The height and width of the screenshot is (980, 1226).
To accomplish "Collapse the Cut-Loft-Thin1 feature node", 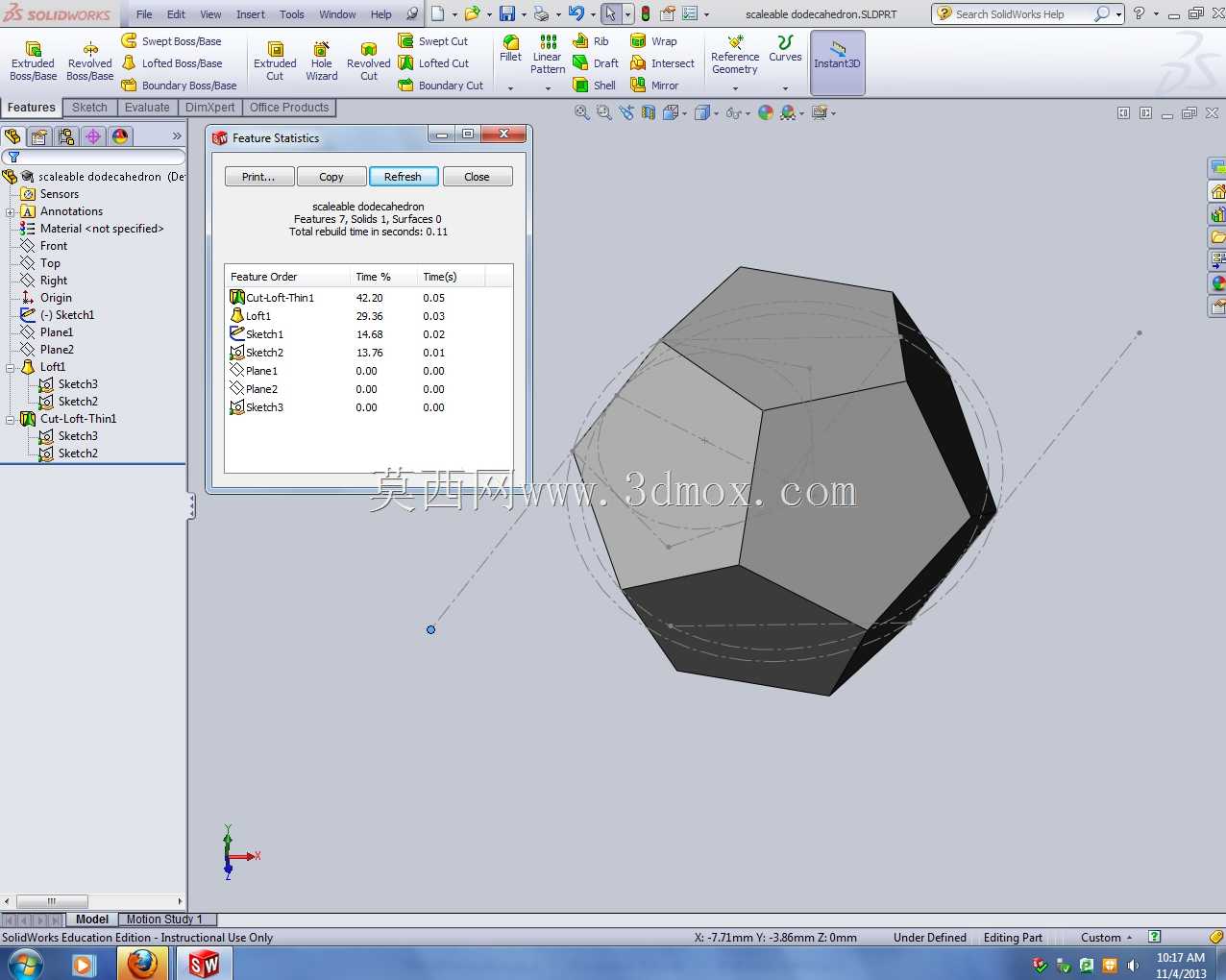I will (10, 419).
